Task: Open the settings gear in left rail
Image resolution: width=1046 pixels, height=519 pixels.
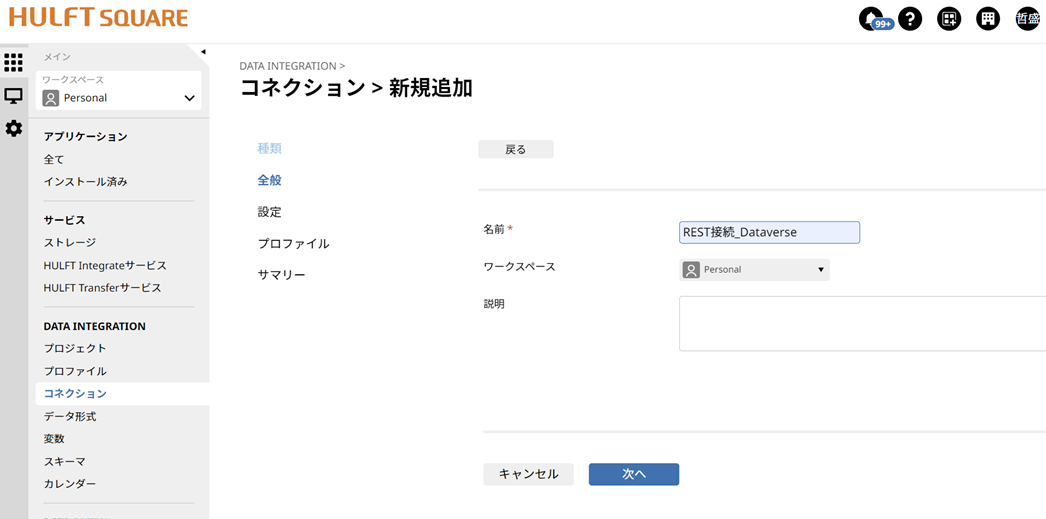Action: [x=13, y=128]
